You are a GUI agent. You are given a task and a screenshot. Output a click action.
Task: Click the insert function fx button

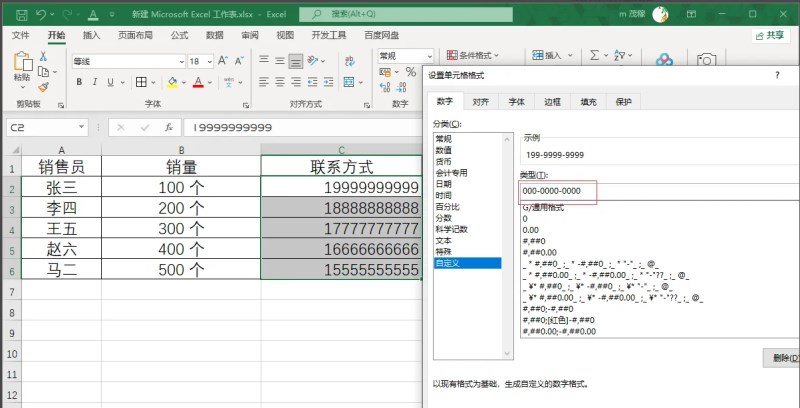169,128
